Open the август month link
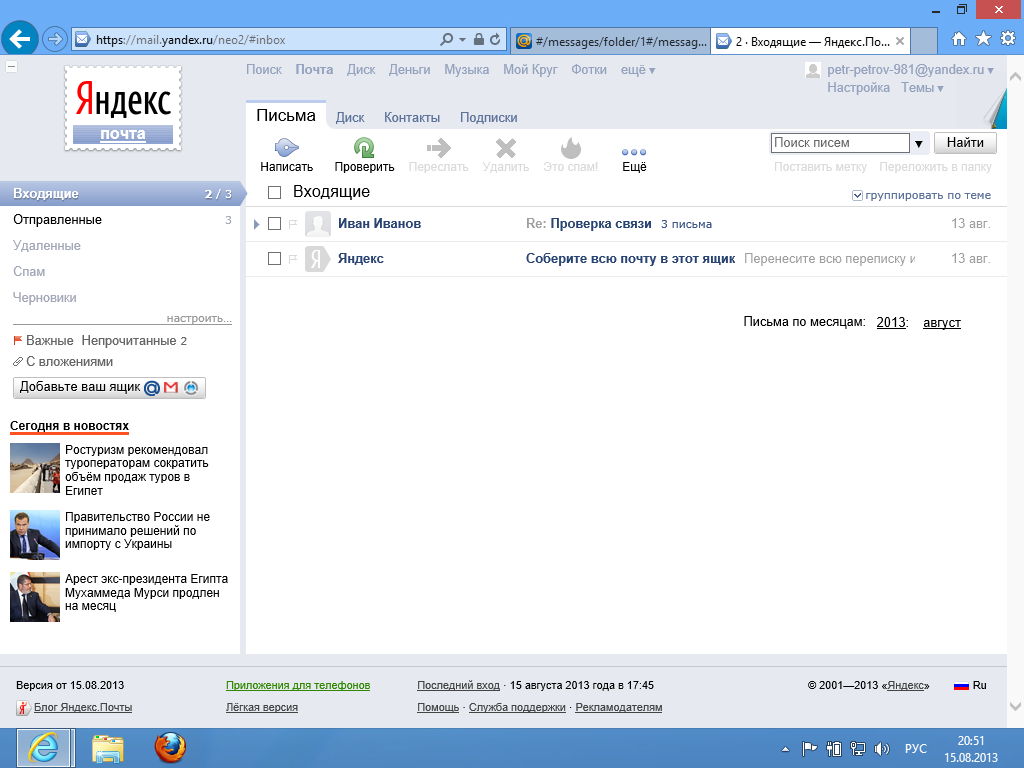Viewport: 1024px width, 768px height. click(x=942, y=322)
